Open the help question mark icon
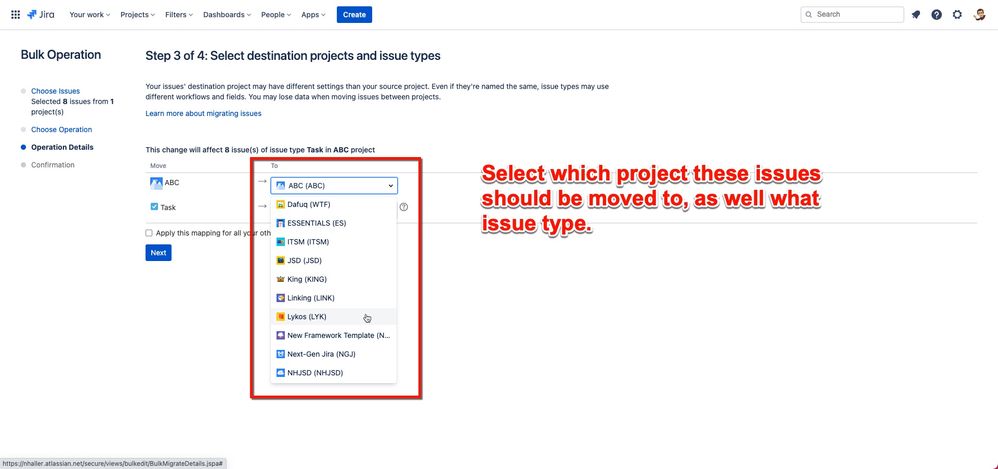The width and height of the screenshot is (998, 469). tap(936, 15)
